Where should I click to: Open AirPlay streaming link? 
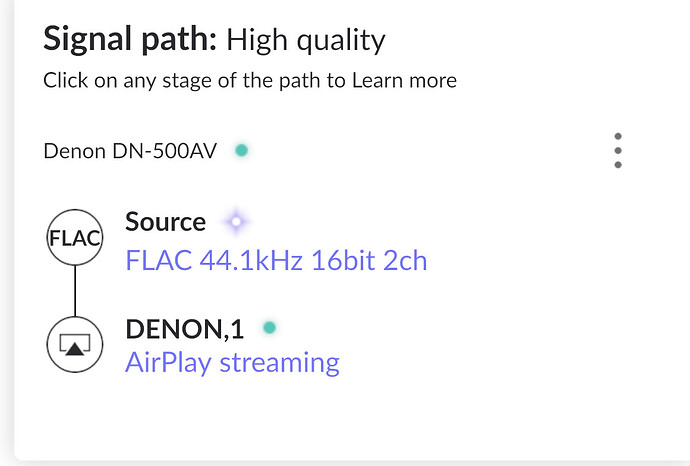pos(232,363)
